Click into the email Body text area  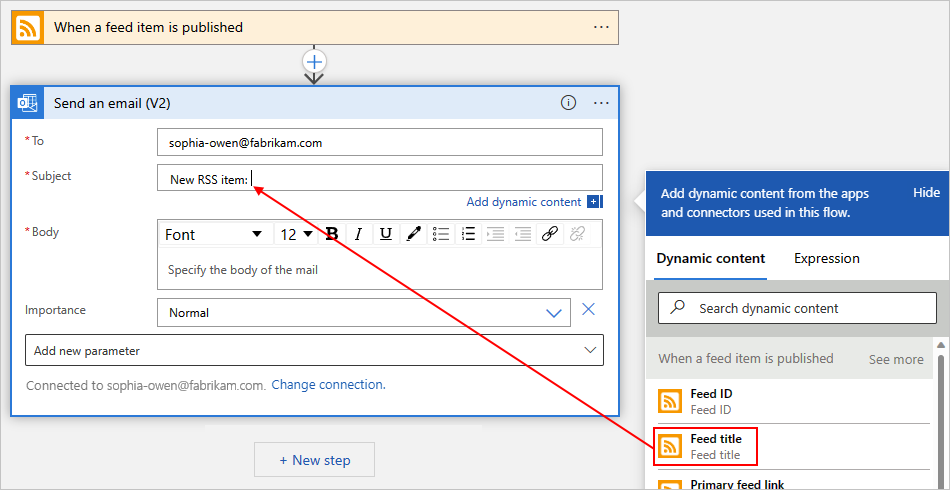(380, 270)
